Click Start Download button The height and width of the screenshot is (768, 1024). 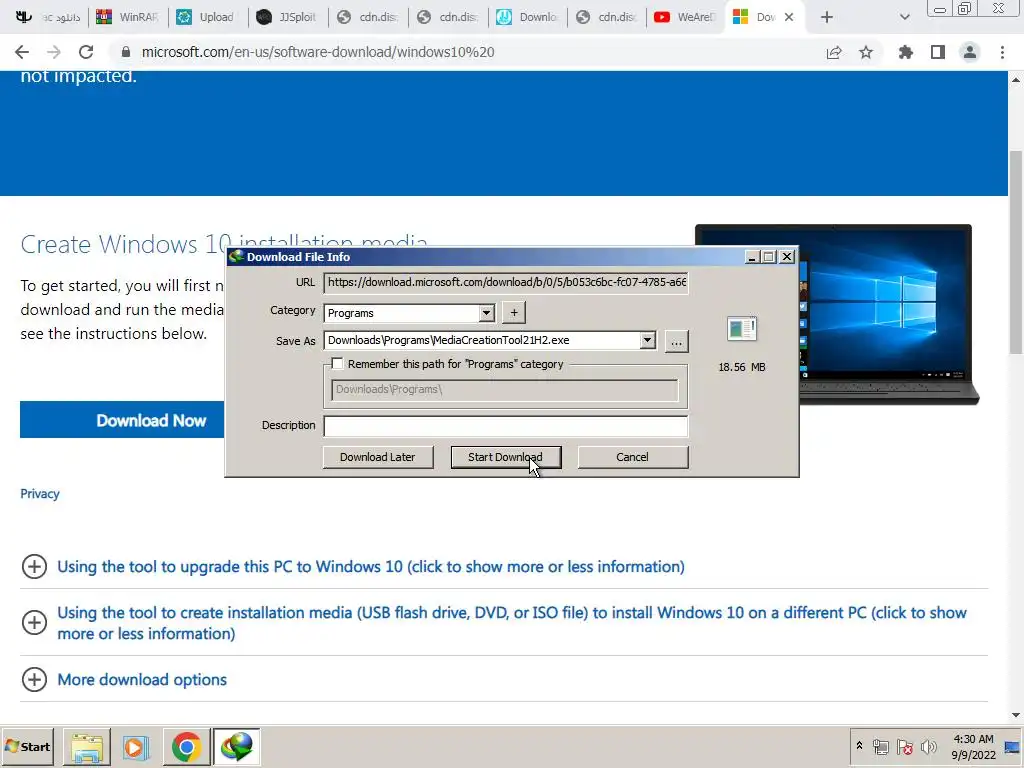[505, 457]
